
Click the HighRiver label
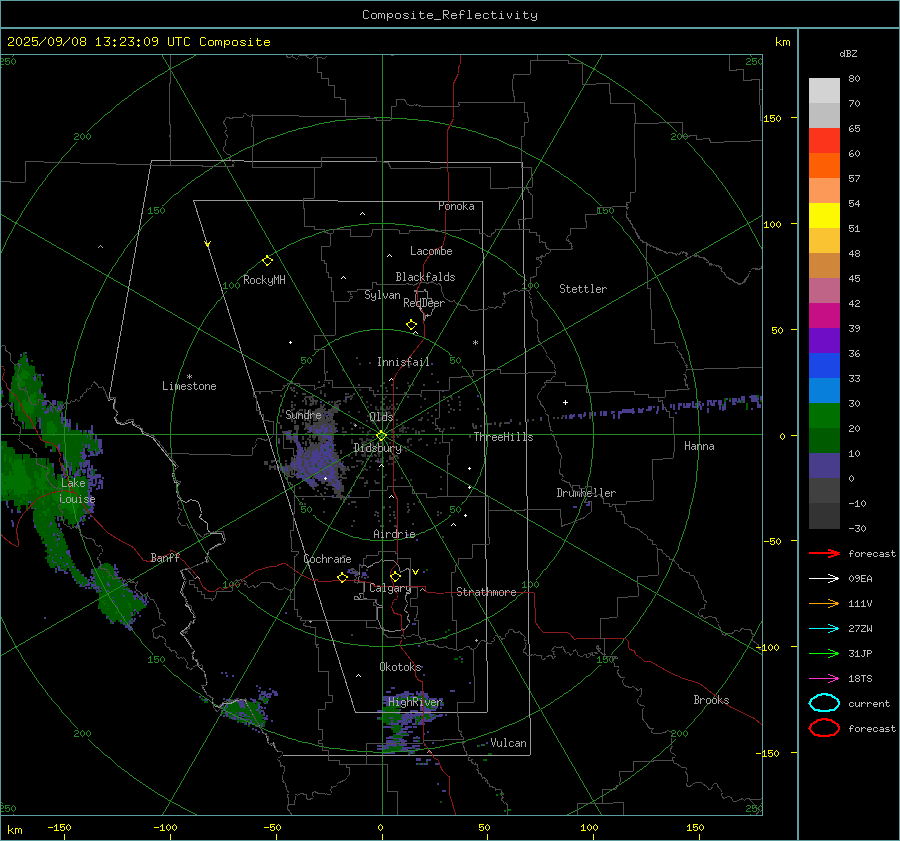tap(415, 702)
